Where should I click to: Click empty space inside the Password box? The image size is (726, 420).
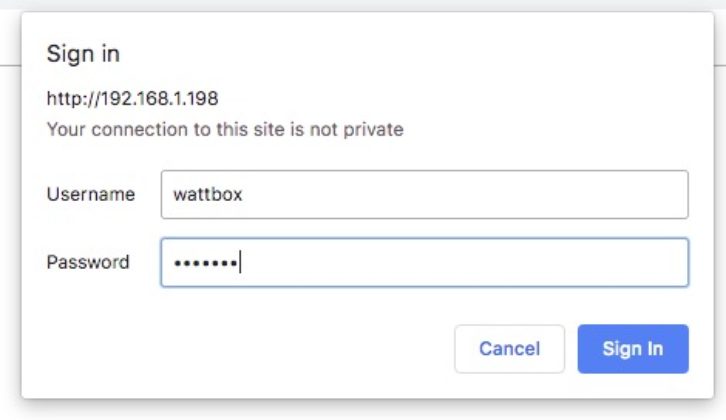463,263
